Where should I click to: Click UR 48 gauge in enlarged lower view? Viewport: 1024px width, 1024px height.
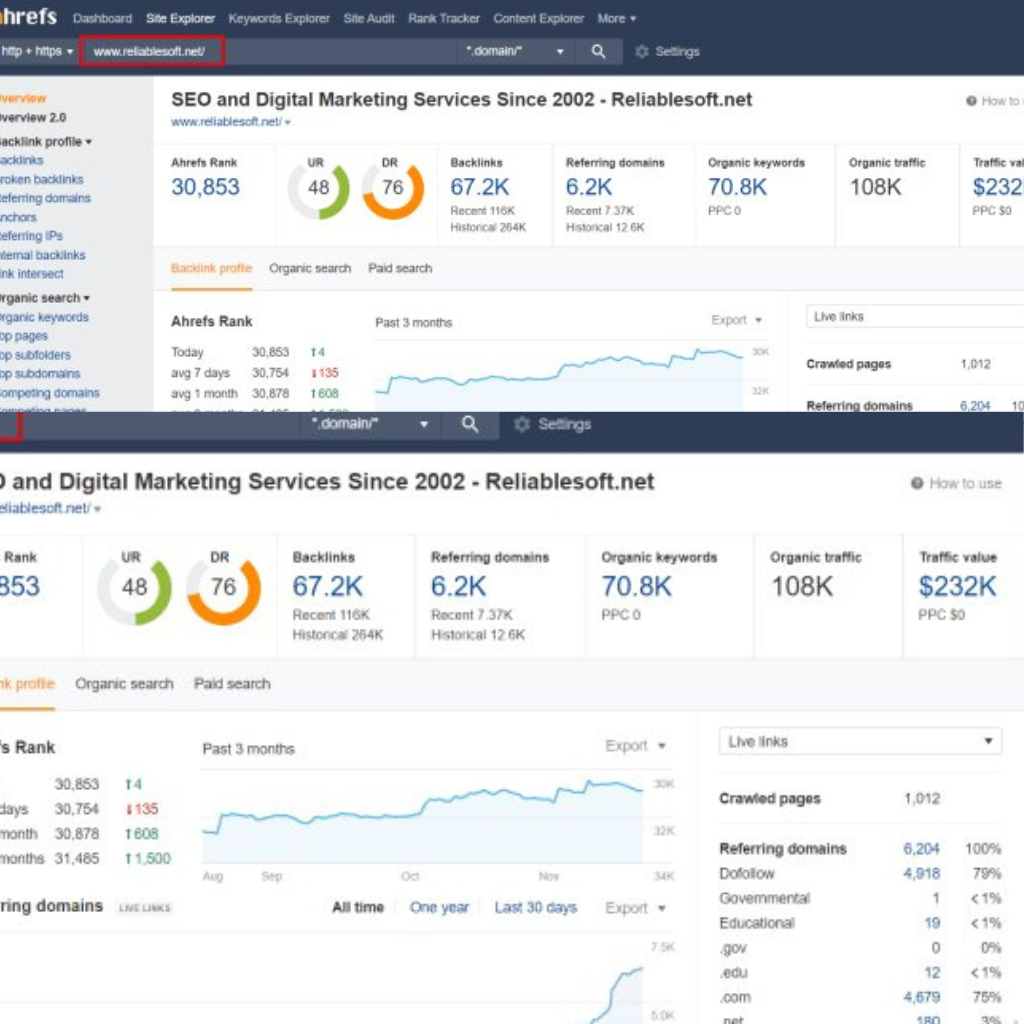click(x=135, y=587)
